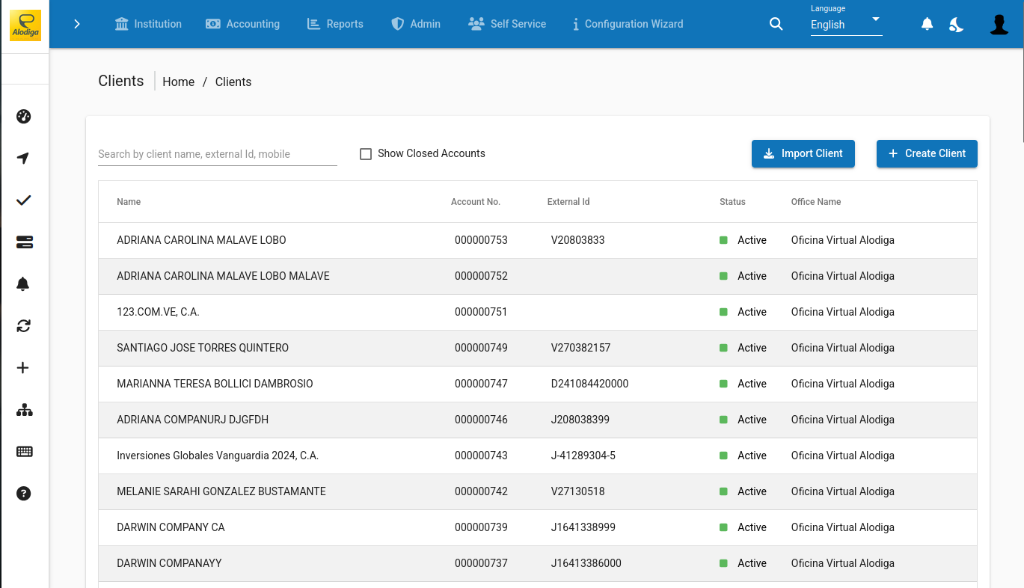The height and width of the screenshot is (588, 1024).
Task: Open the Self Service menu
Action: (506, 23)
